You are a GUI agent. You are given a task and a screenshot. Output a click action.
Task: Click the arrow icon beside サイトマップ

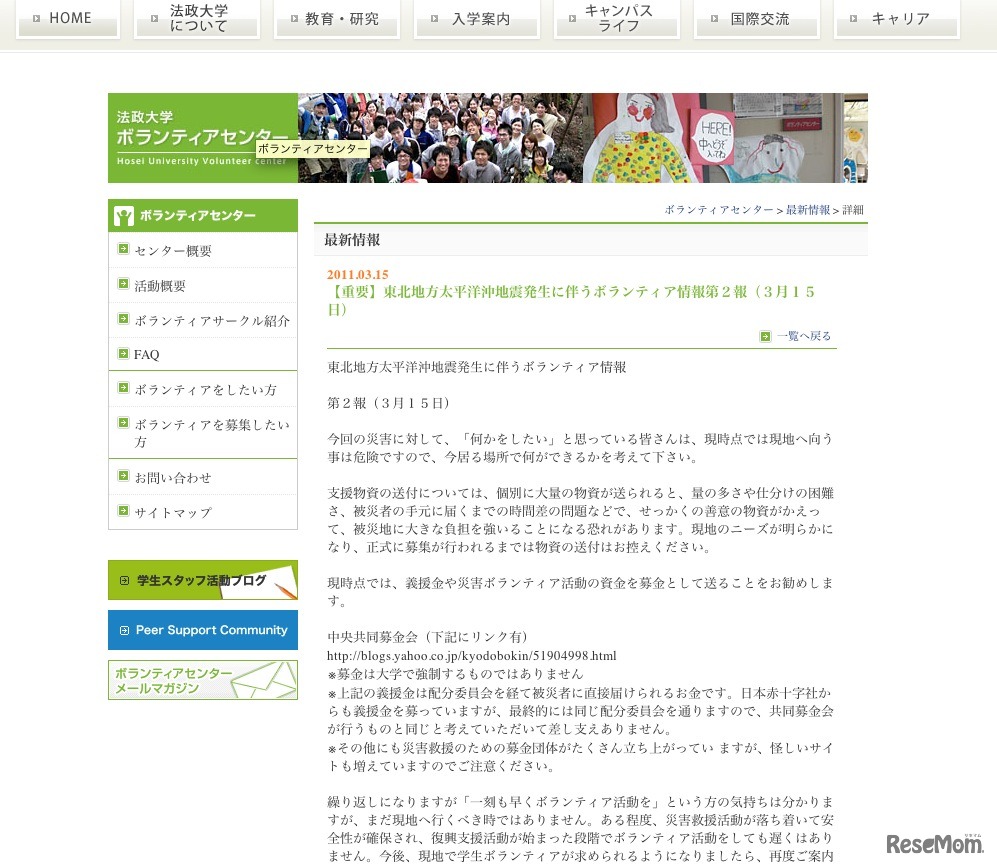point(123,512)
